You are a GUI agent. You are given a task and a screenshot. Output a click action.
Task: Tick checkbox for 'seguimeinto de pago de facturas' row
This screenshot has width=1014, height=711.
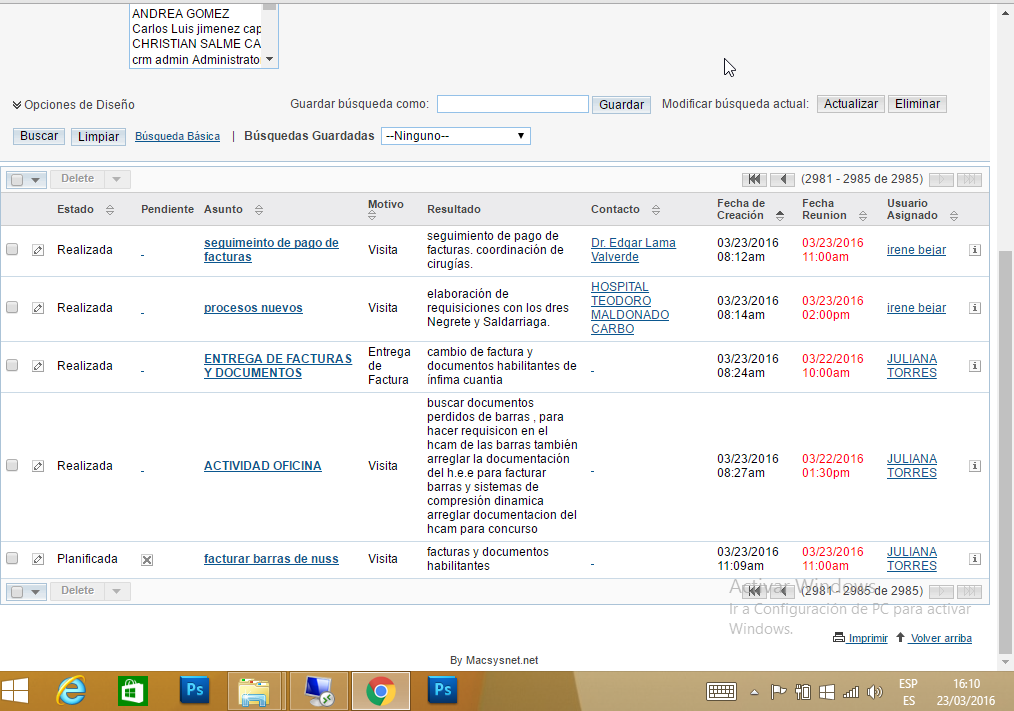click(x=12, y=250)
